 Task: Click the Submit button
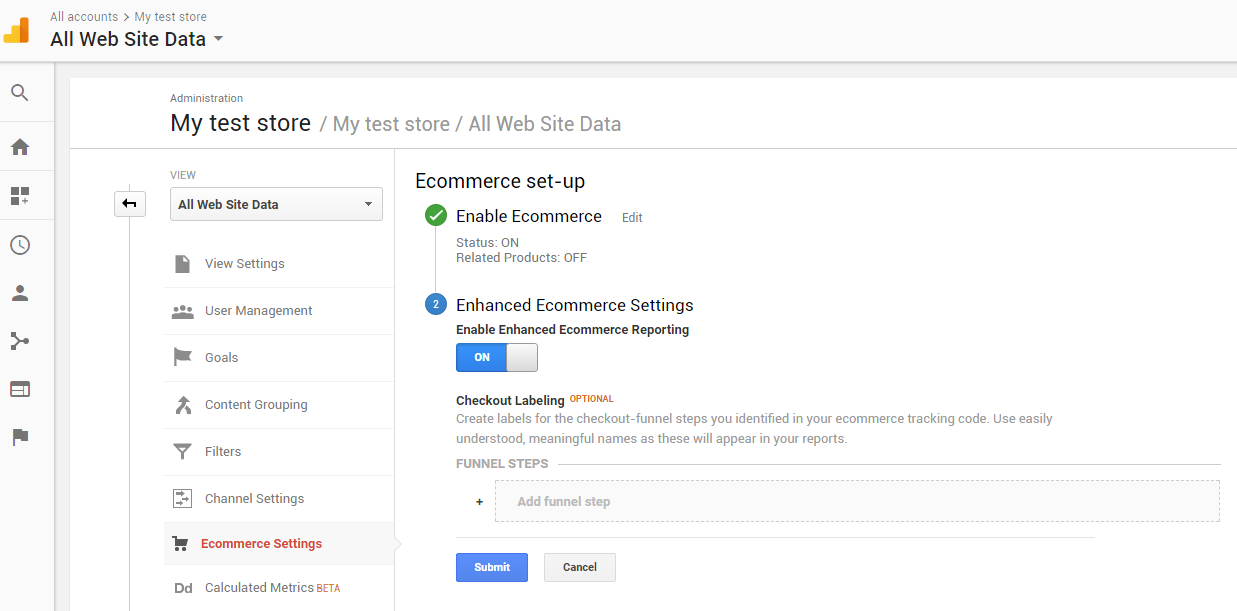coord(492,567)
